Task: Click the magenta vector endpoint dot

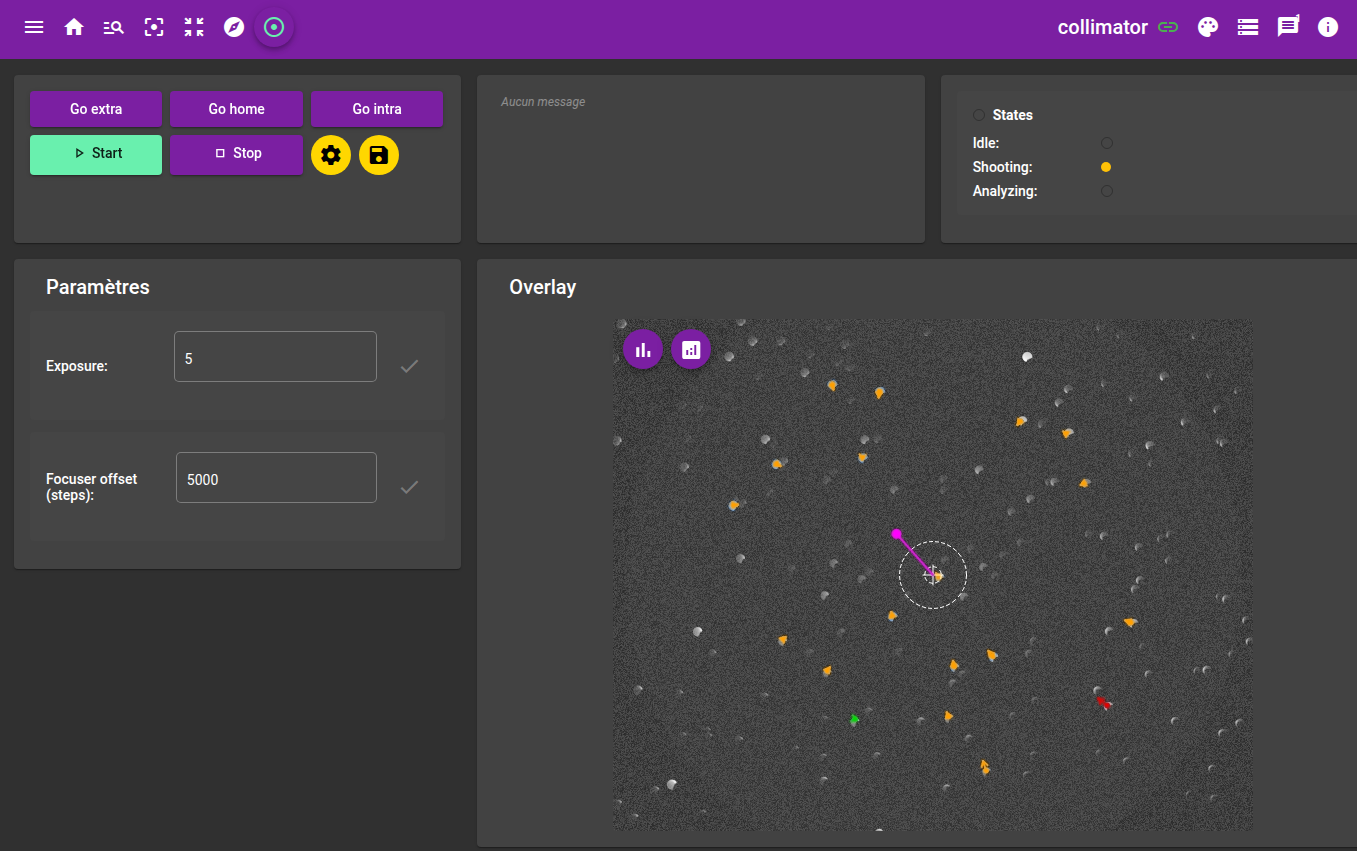Action: tap(897, 534)
